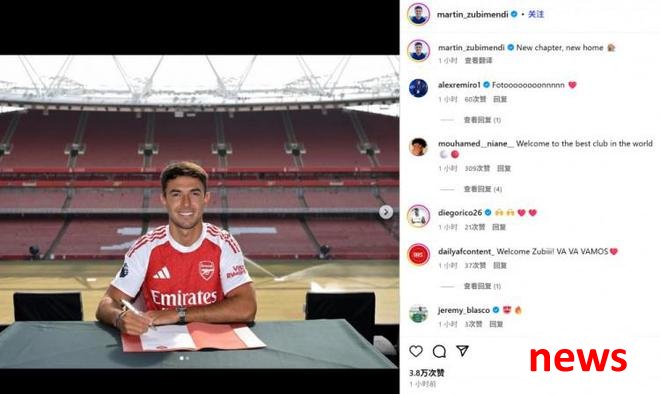
Task: Like the post with heart icon
Action: (x=416, y=351)
